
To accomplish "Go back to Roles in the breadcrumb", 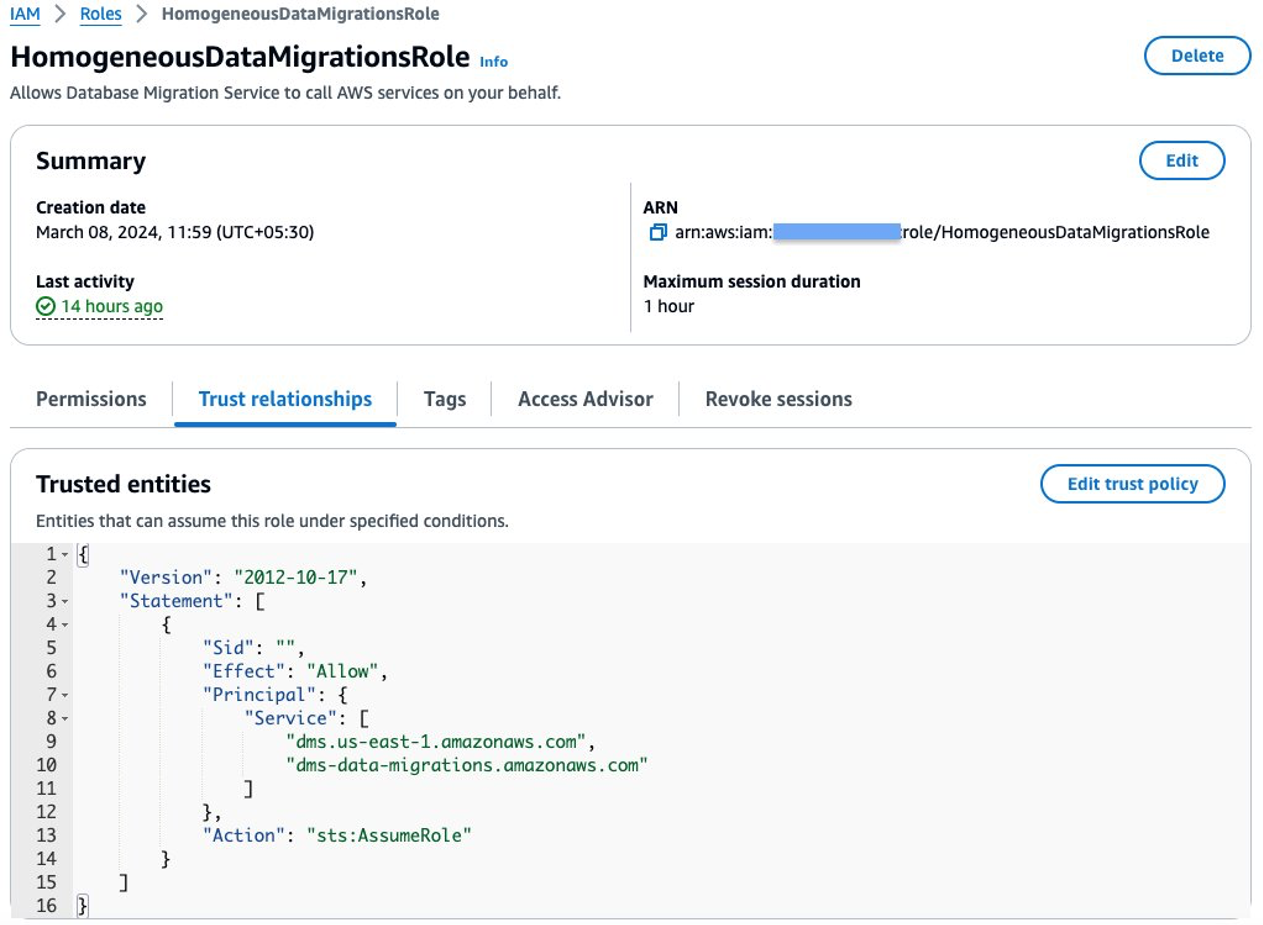I will [100, 15].
